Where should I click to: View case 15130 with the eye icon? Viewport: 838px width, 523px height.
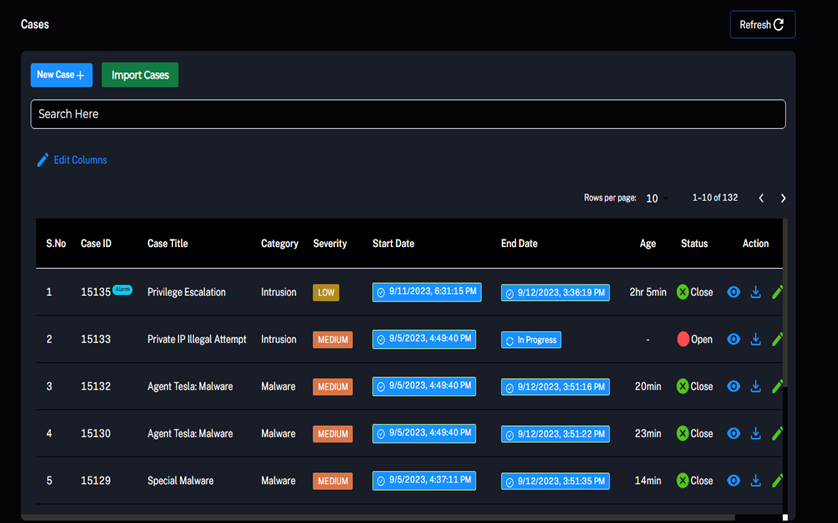coord(733,434)
